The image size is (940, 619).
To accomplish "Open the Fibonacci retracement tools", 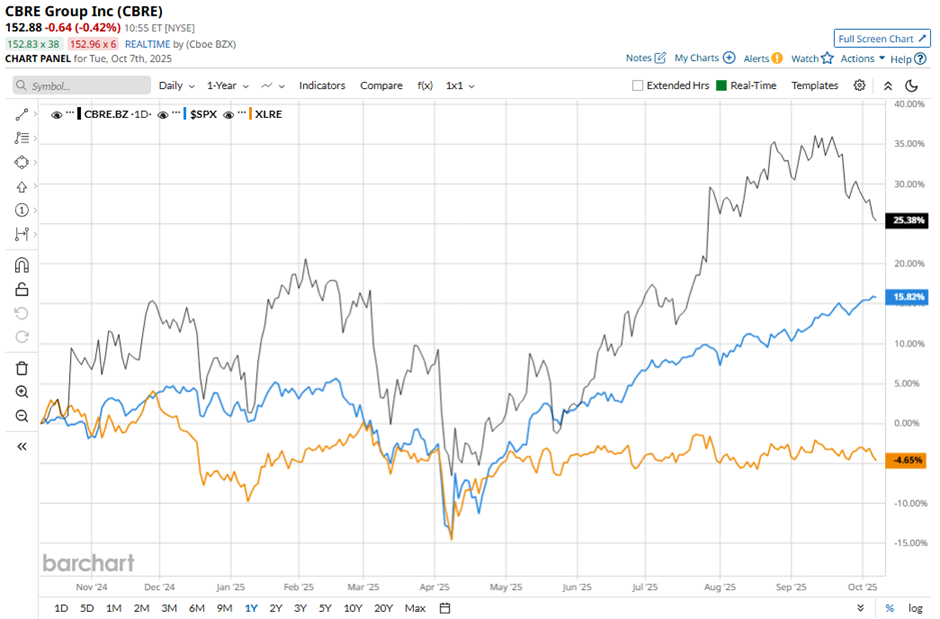I will 22,138.
